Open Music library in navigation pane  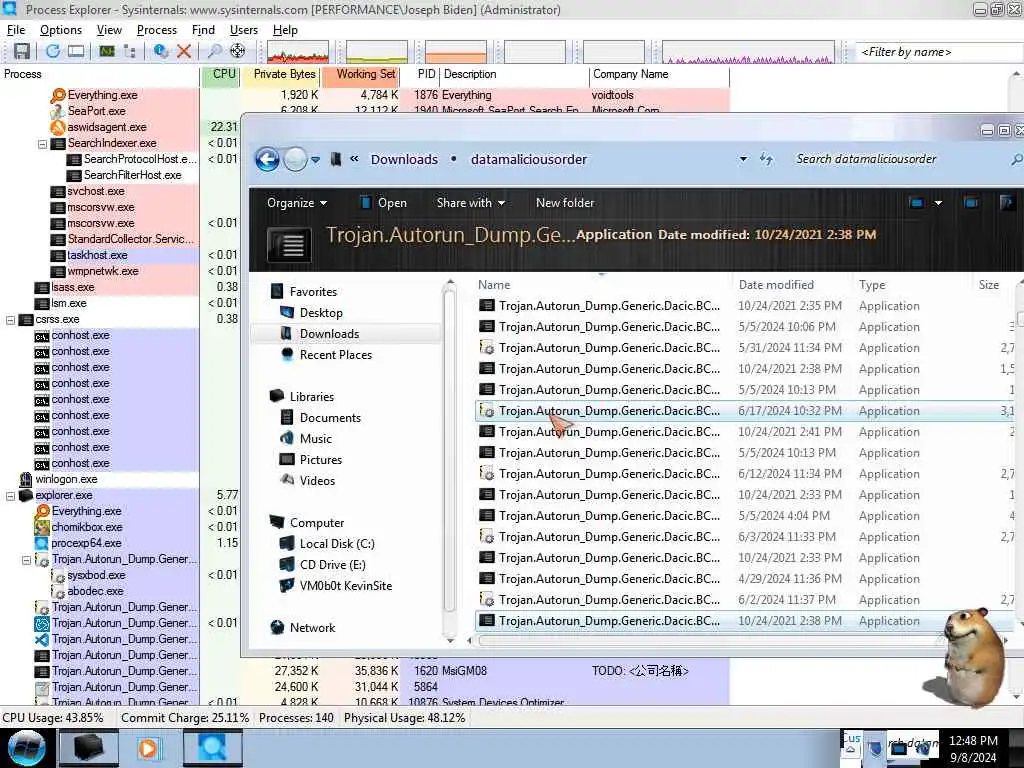point(315,439)
